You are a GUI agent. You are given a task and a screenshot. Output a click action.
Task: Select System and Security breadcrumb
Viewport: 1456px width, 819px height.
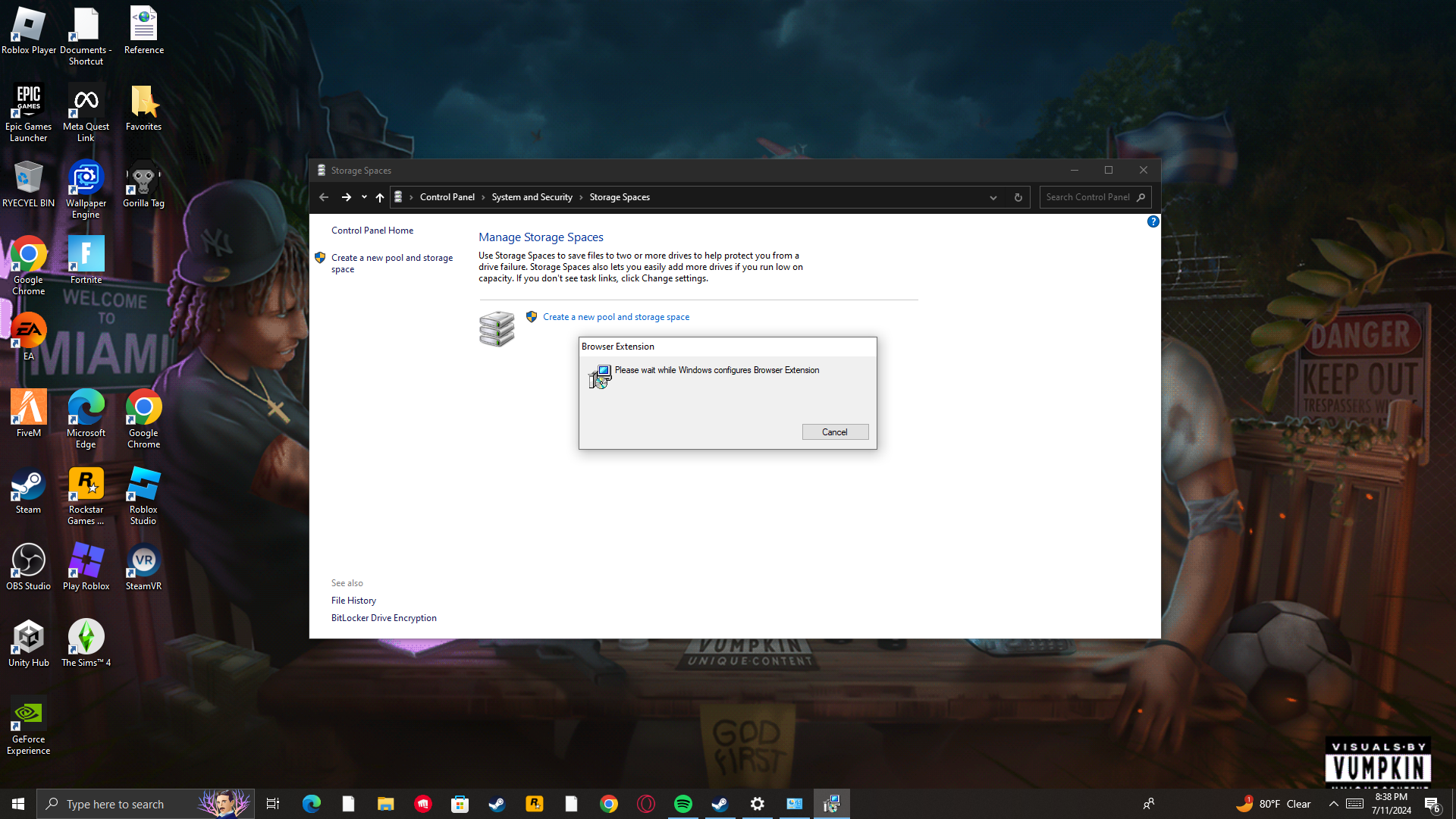tap(532, 197)
